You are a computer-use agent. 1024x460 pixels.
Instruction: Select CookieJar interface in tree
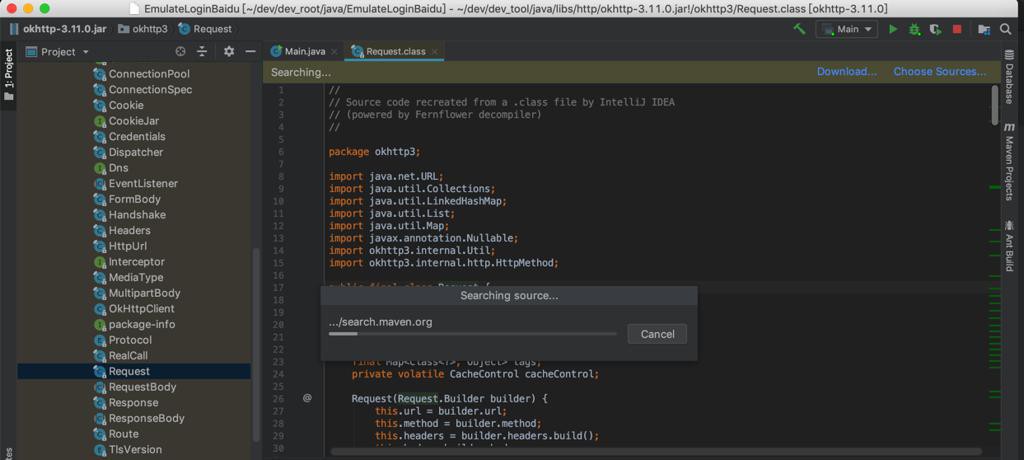pos(126,121)
